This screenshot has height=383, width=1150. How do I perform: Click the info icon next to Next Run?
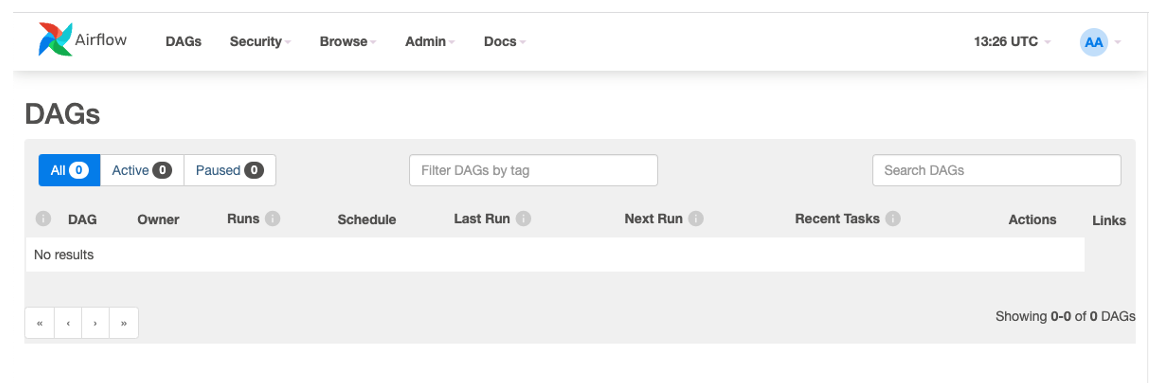(696, 219)
